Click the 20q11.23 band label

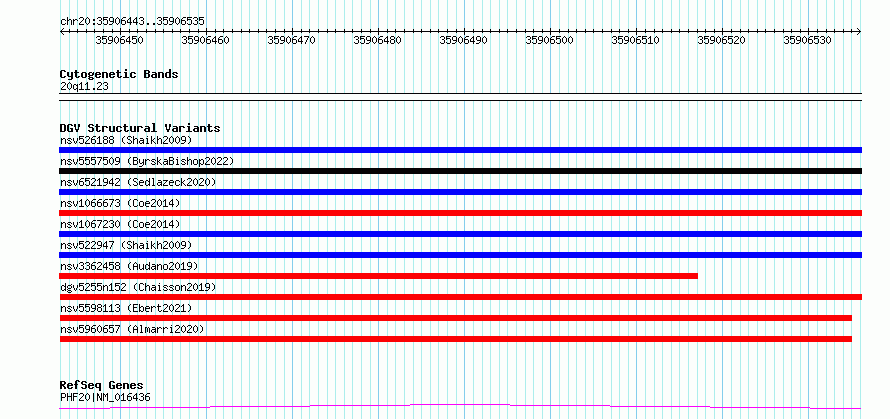(84, 87)
